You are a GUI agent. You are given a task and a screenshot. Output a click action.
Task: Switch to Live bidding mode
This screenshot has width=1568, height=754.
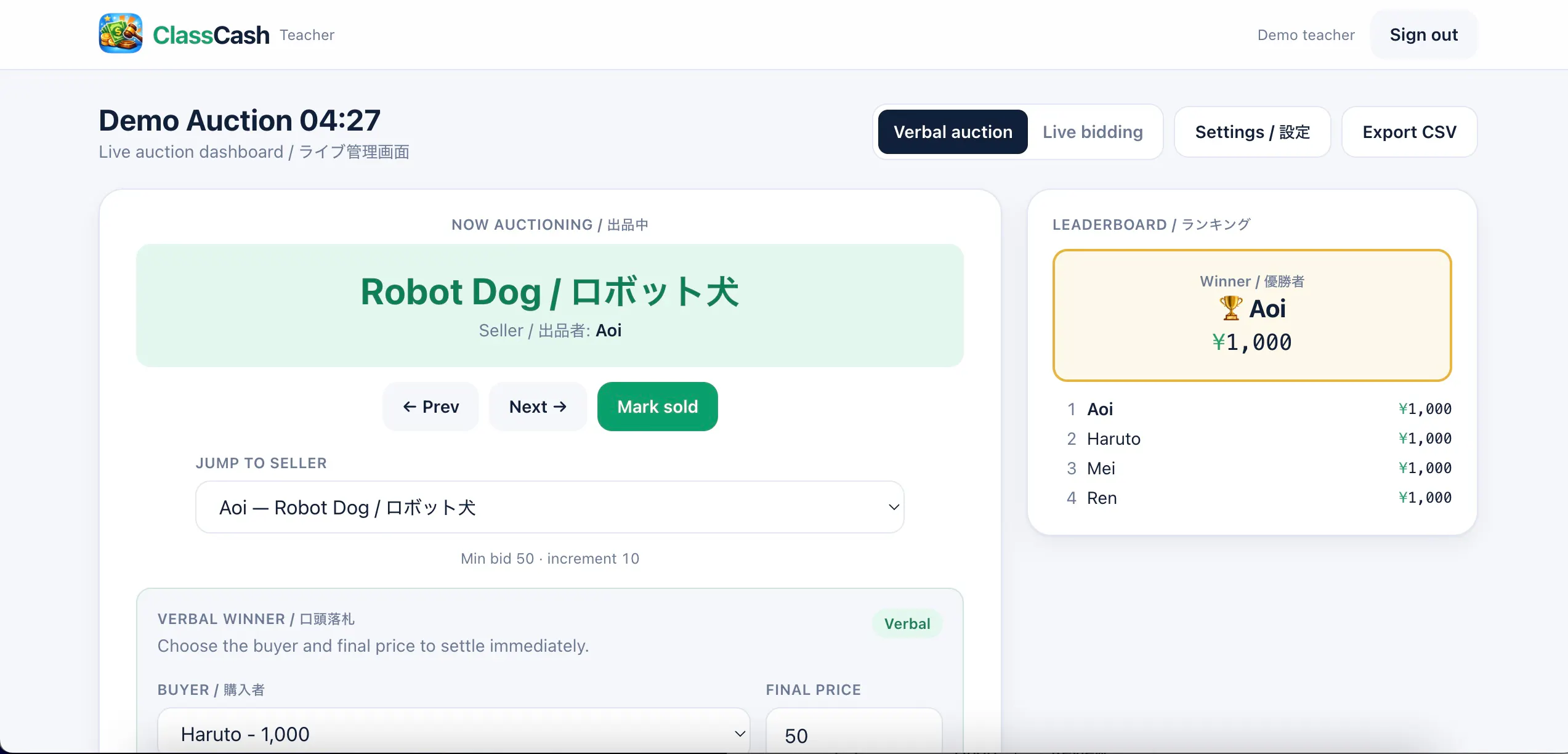[1093, 132]
